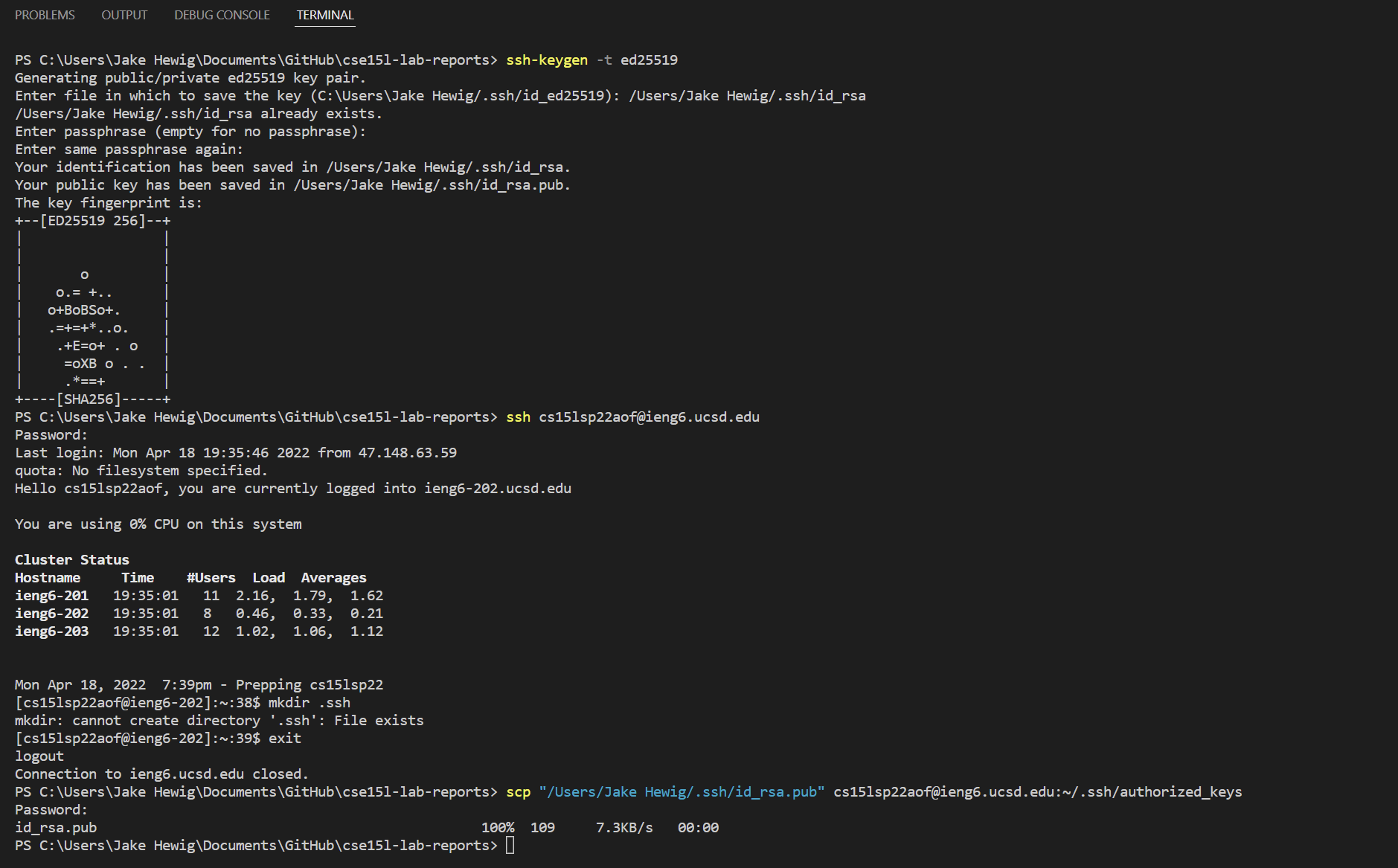Click the "Connection to ieng6.ucsd.edu closed." line
The image size is (1398, 868).
[x=161, y=774]
